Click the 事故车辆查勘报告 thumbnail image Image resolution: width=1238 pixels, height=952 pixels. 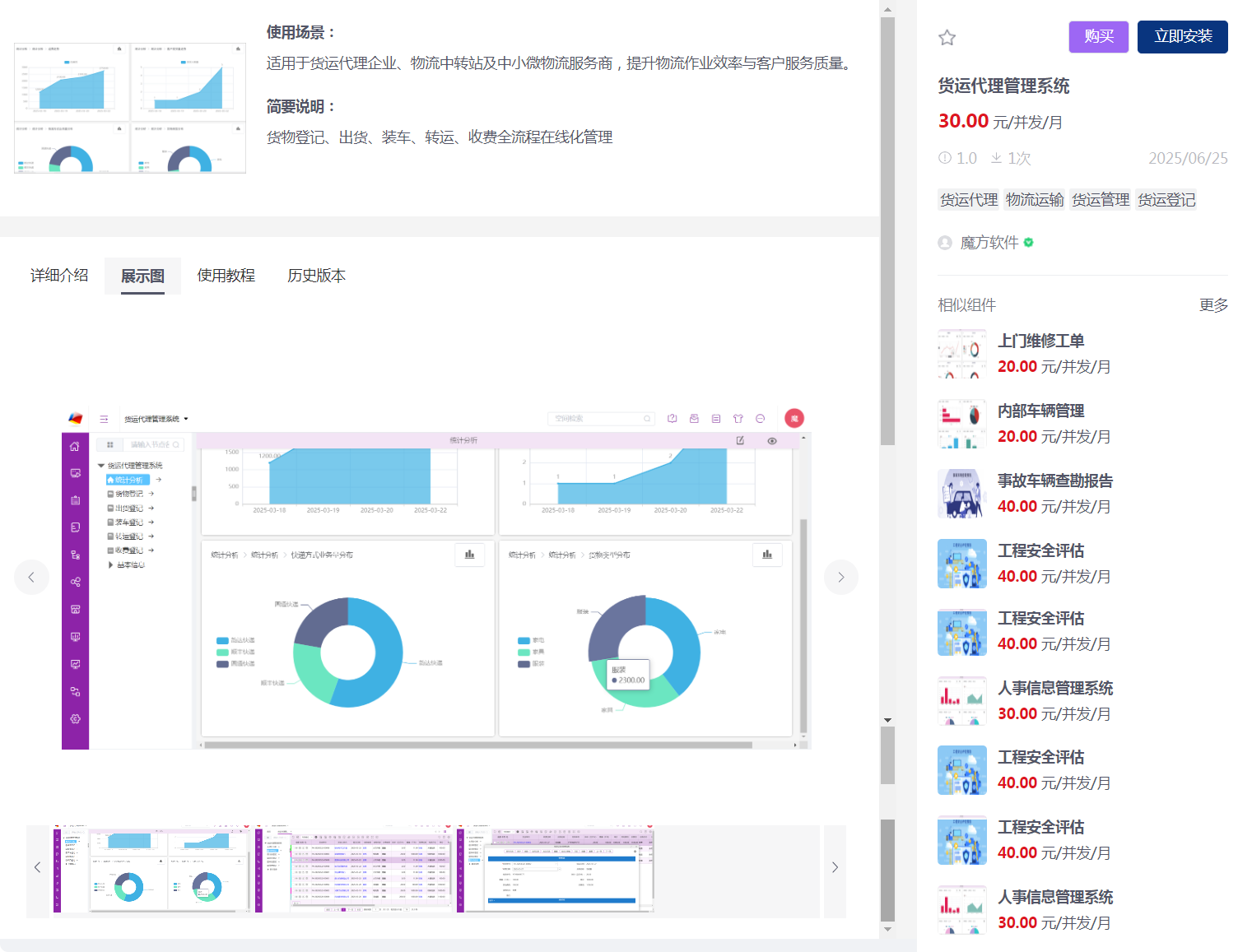[962, 494]
